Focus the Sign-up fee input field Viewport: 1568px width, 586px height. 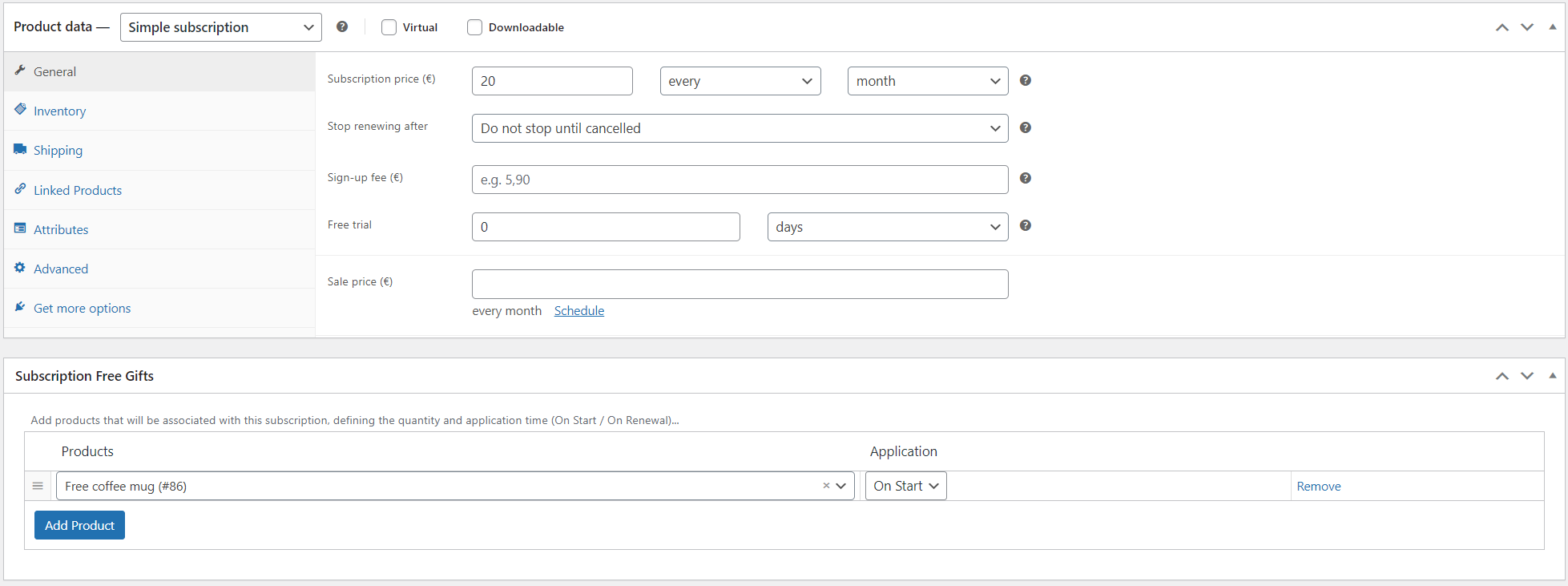pyautogui.click(x=739, y=180)
